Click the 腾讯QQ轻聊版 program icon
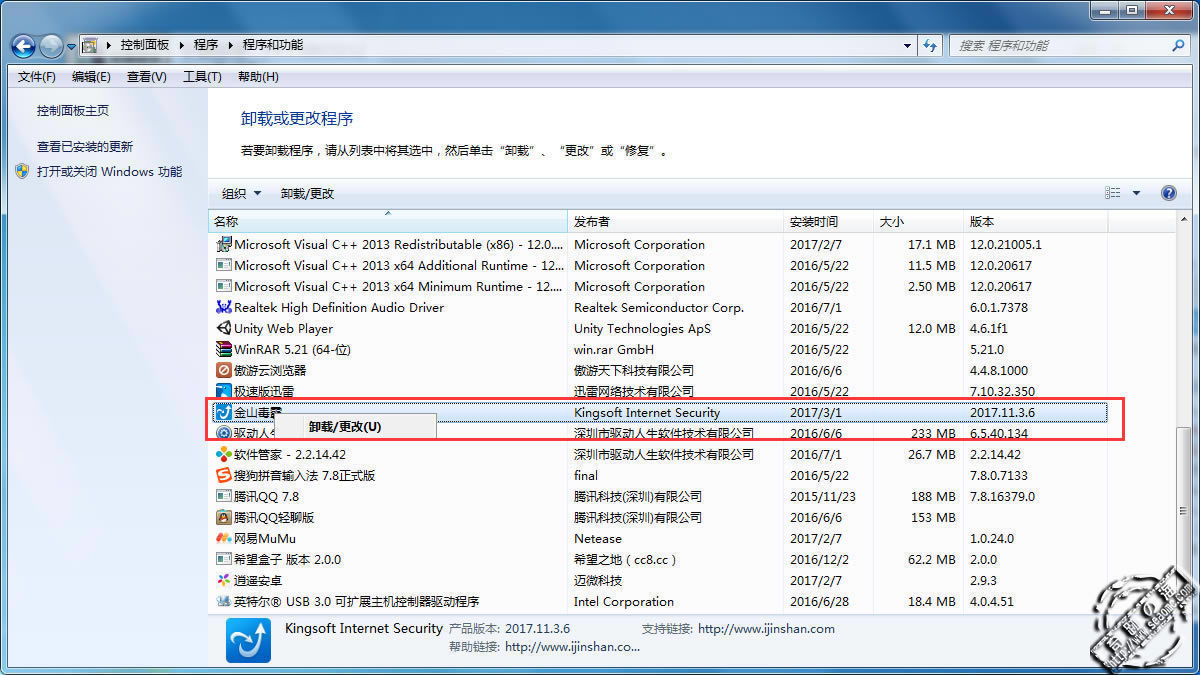The image size is (1200, 675). tap(224, 517)
